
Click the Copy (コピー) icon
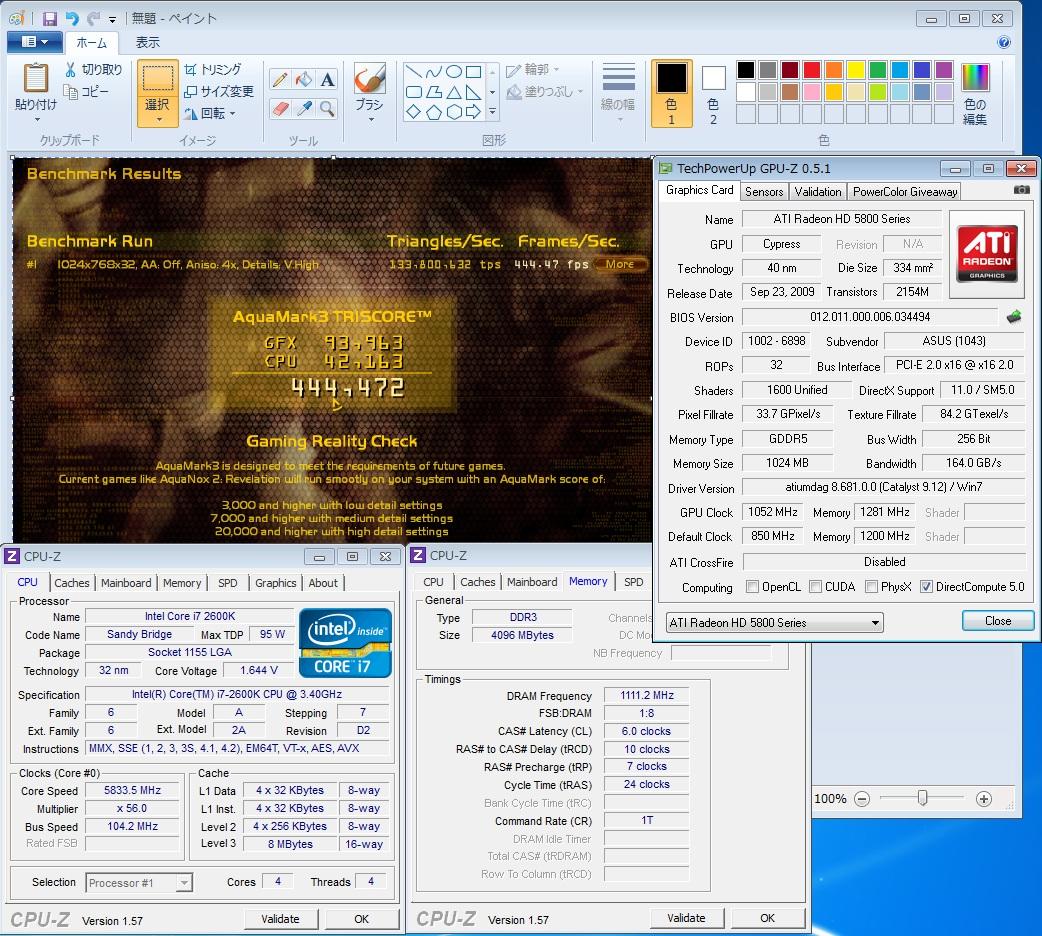(70, 91)
